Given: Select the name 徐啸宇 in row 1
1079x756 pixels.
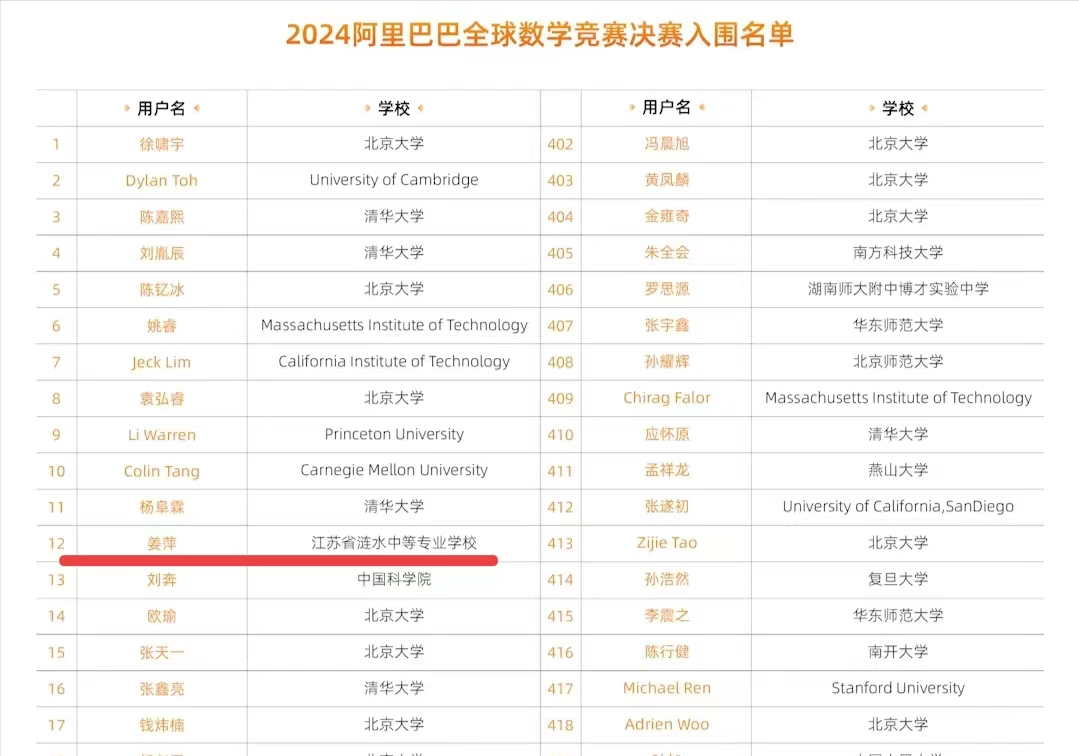Looking at the screenshot, I should (162, 144).
